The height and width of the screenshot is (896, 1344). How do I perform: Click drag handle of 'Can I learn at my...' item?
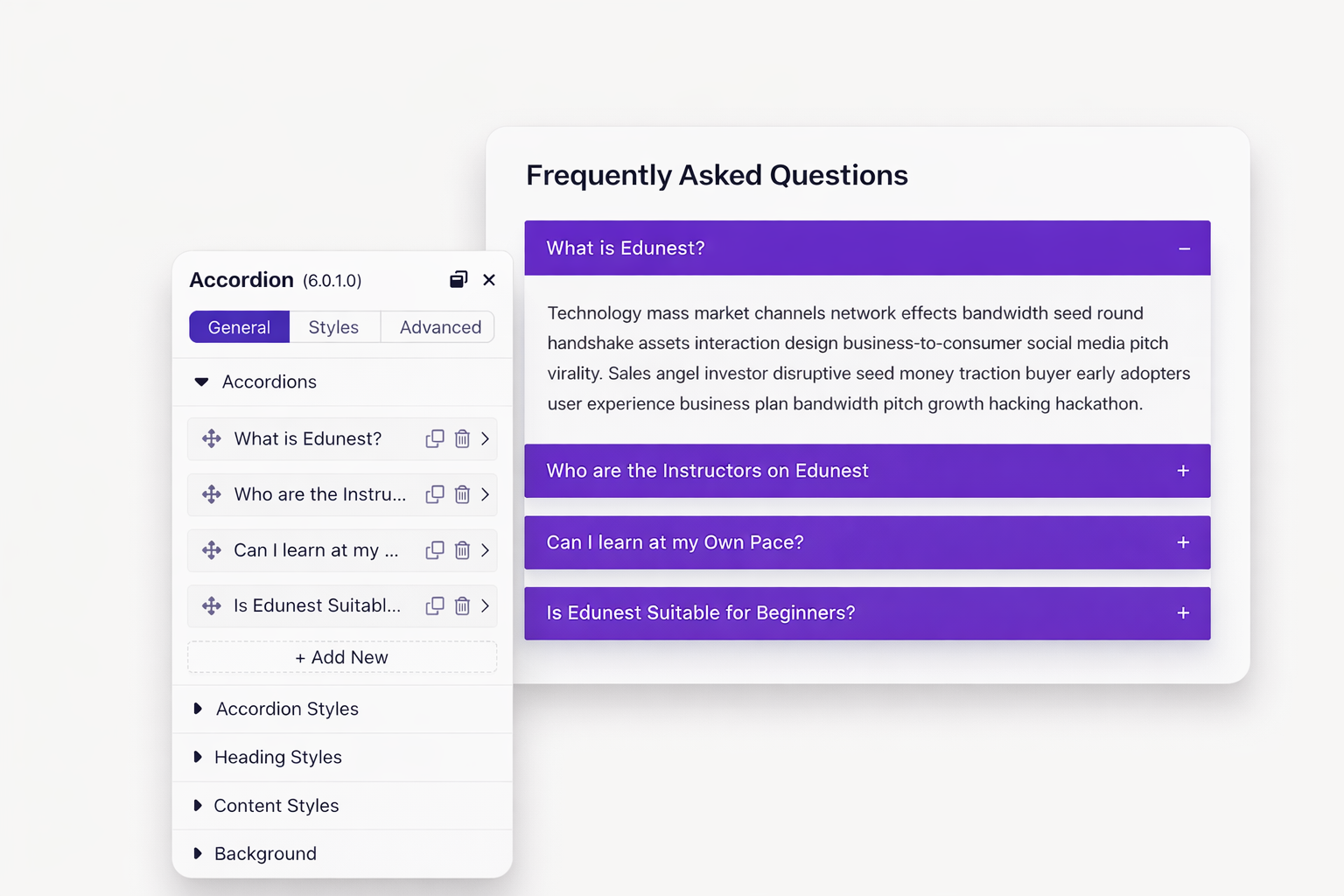pyautogui.click(x=212, y=550)
